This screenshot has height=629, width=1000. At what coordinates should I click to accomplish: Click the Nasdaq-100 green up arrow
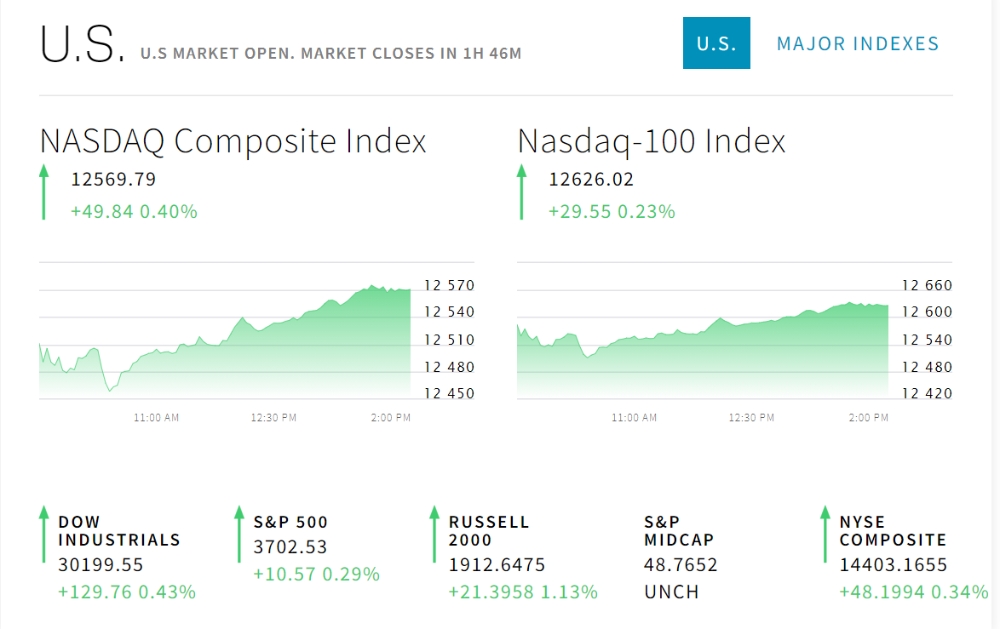521,193
